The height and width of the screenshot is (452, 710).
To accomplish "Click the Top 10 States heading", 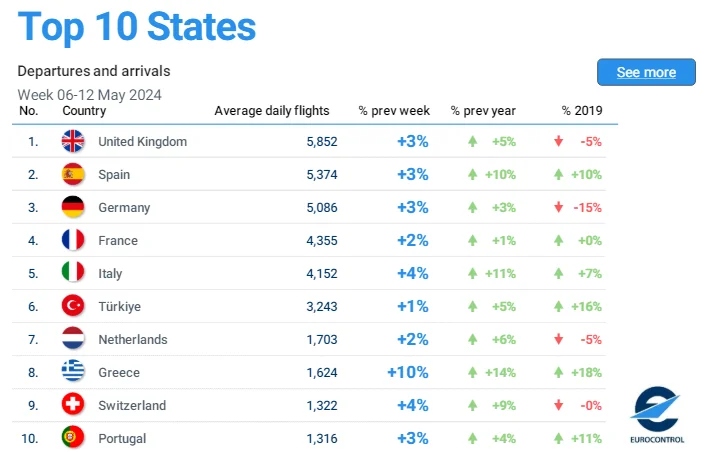I will 137,27.
